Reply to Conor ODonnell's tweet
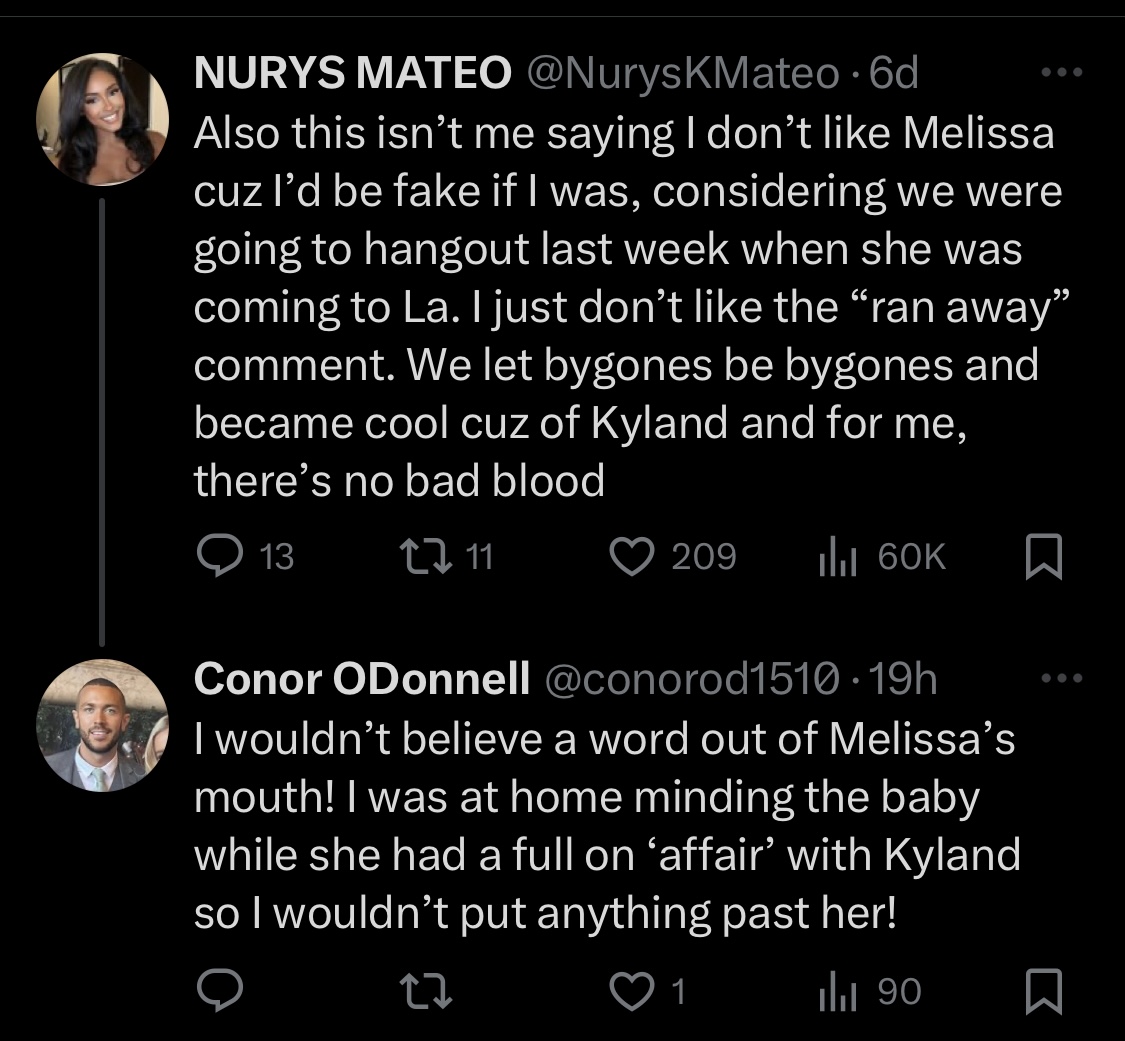1125x1041 pixels. 220,990
